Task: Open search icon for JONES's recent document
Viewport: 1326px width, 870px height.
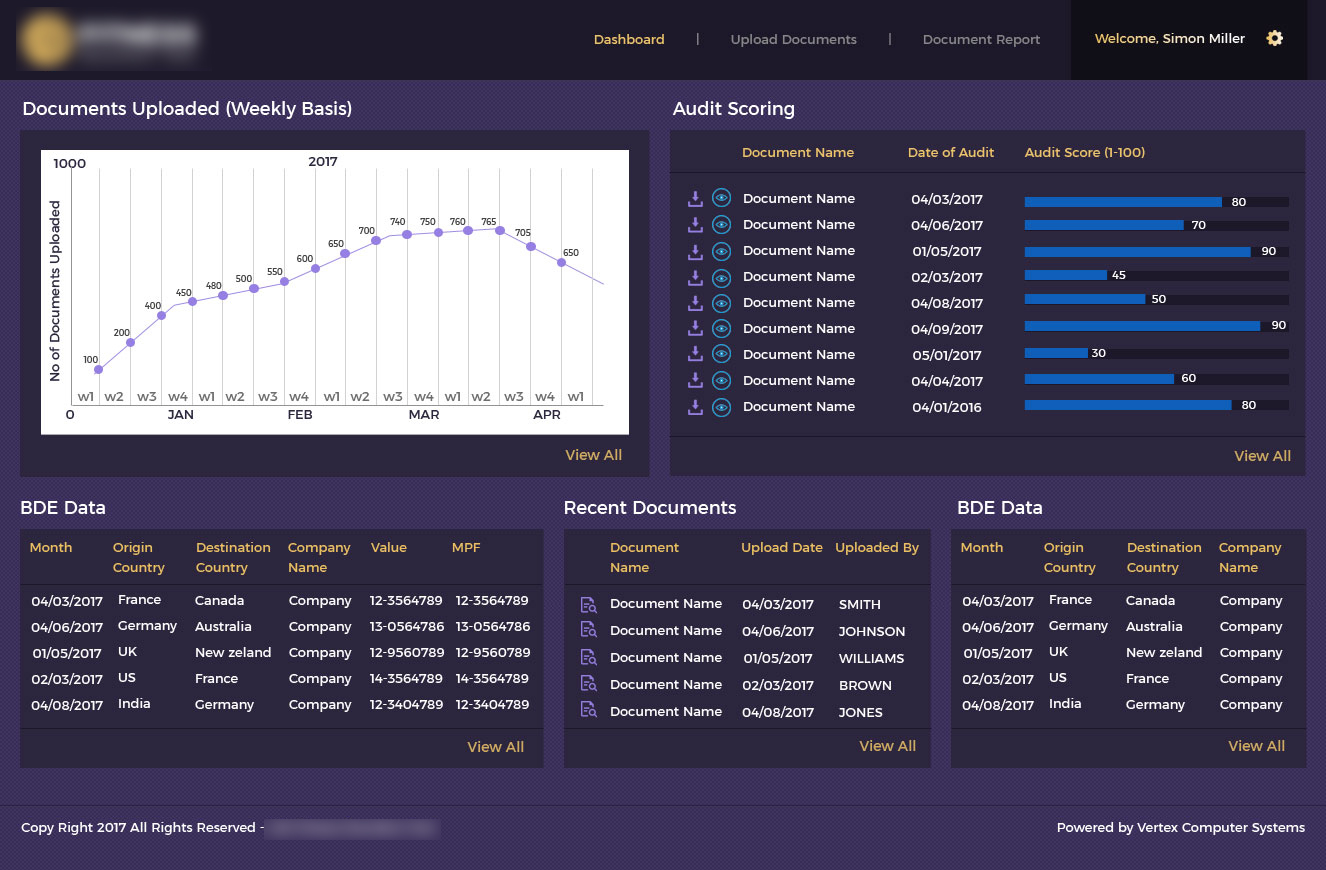Action: click(x=589, y=711)
